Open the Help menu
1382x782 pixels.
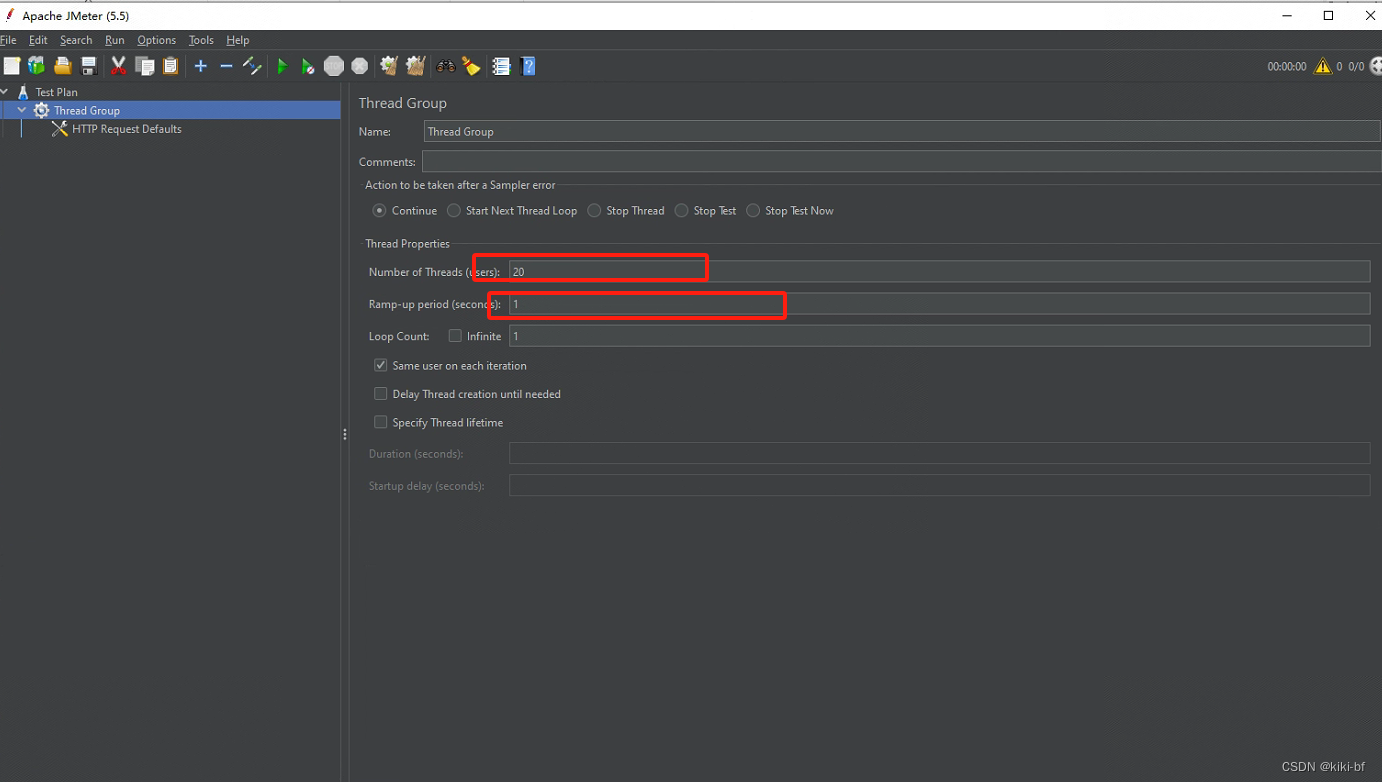point(238,40)
